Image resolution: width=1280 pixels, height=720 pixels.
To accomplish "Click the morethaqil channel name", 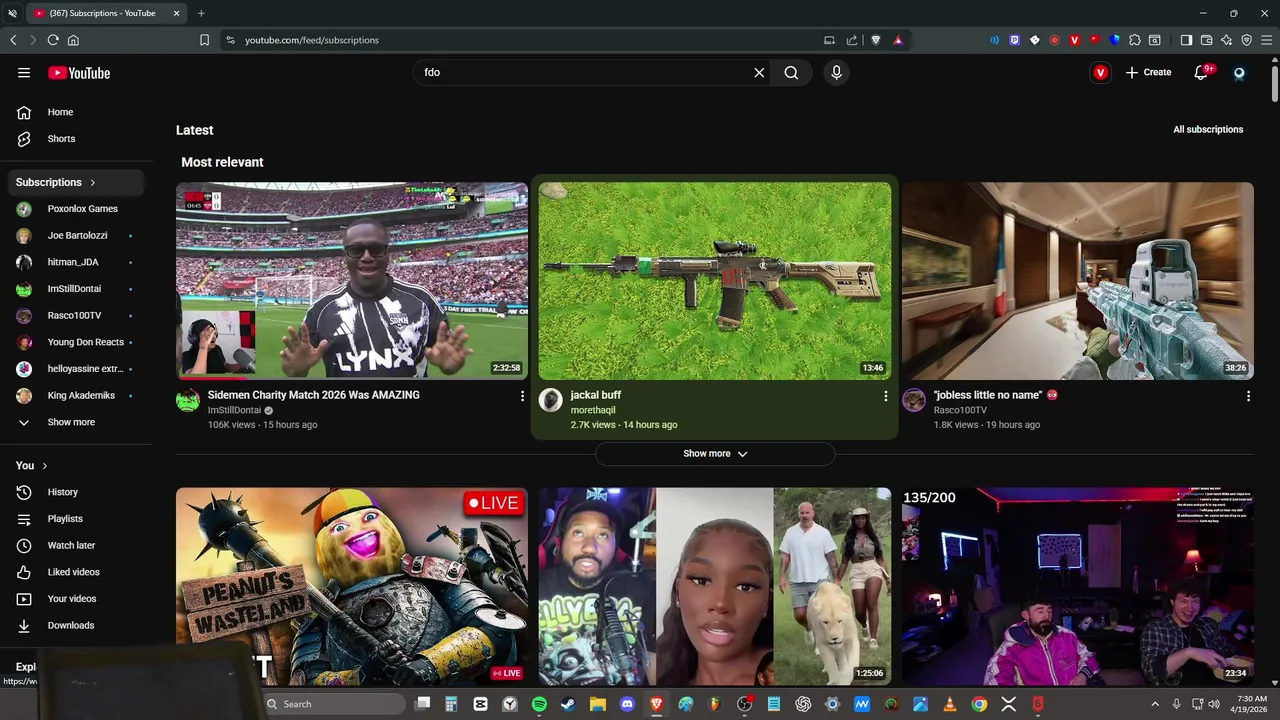I will [593, 410].
